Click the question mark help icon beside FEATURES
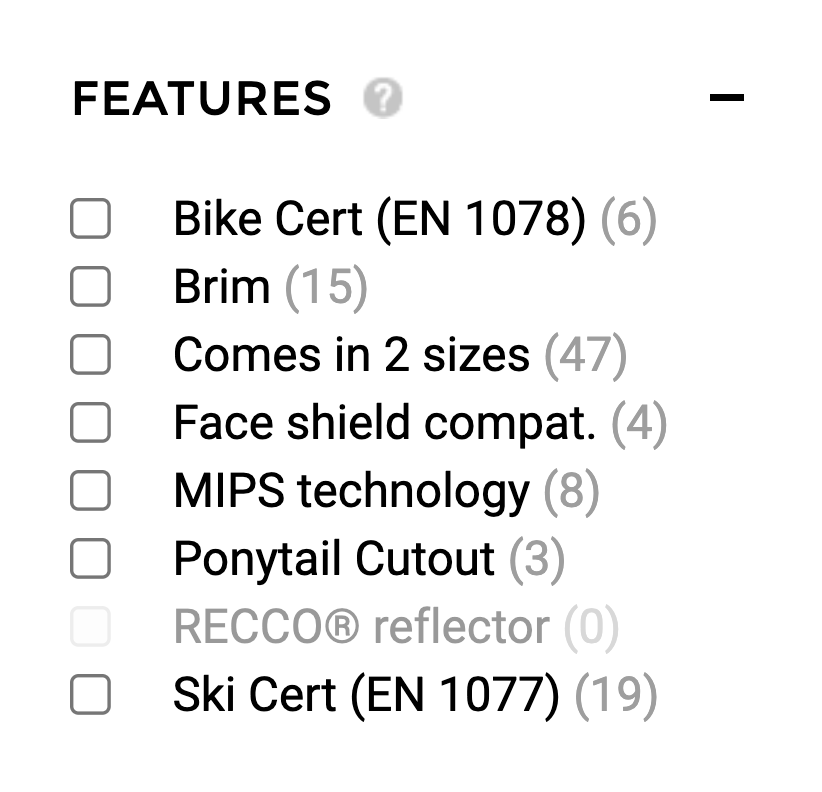The image size is (822, 792). point(382,99)
